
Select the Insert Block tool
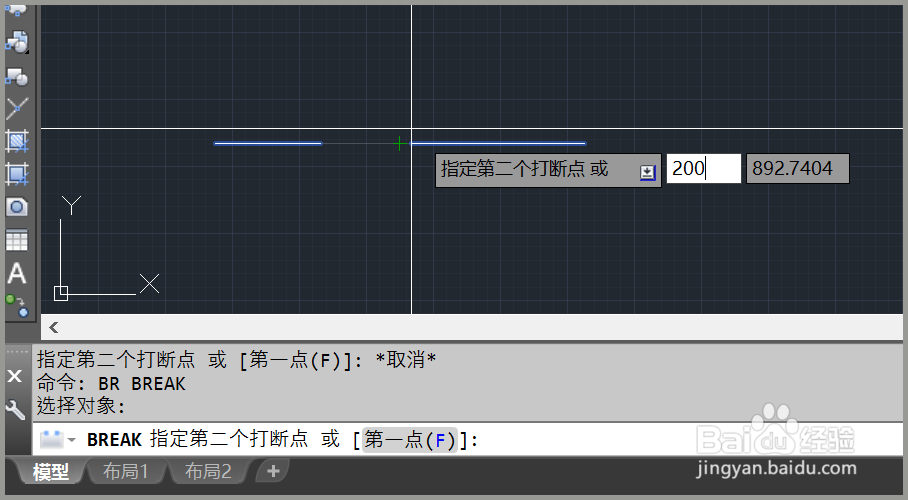point(17,42)
